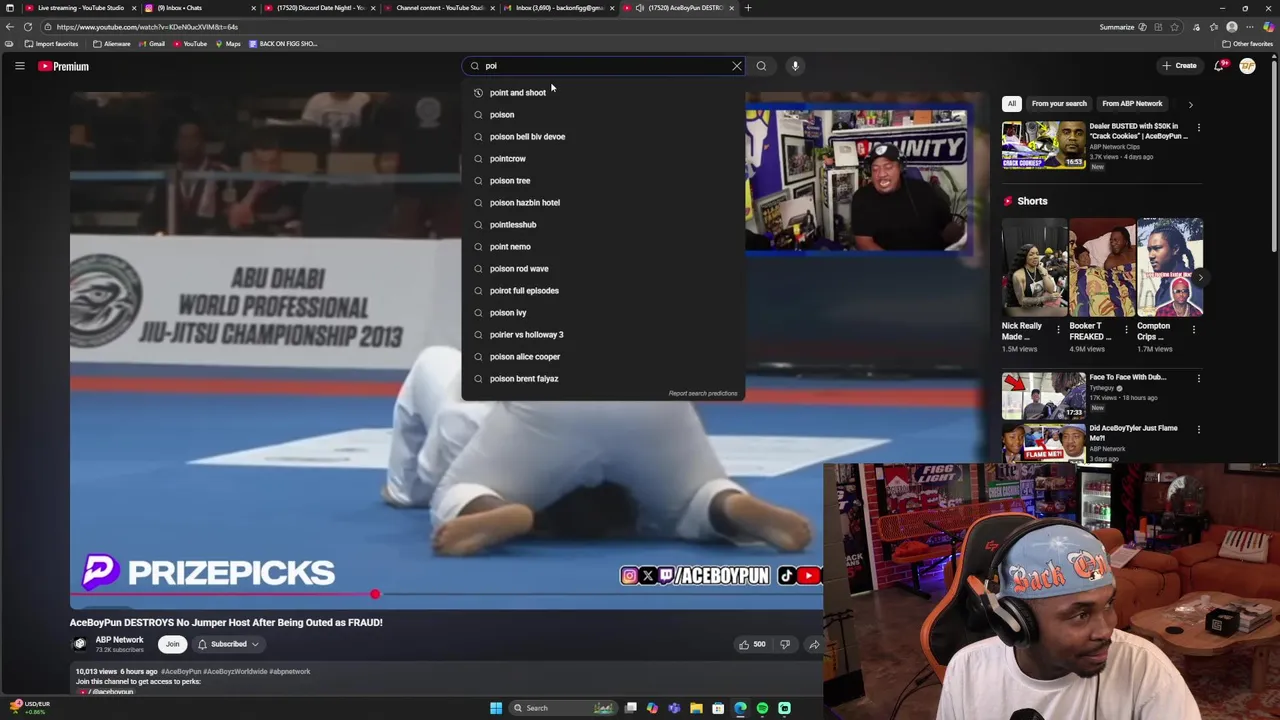Open a new browser tab with plus
The image size is (1280, 720).
click(x=747, y=8)
